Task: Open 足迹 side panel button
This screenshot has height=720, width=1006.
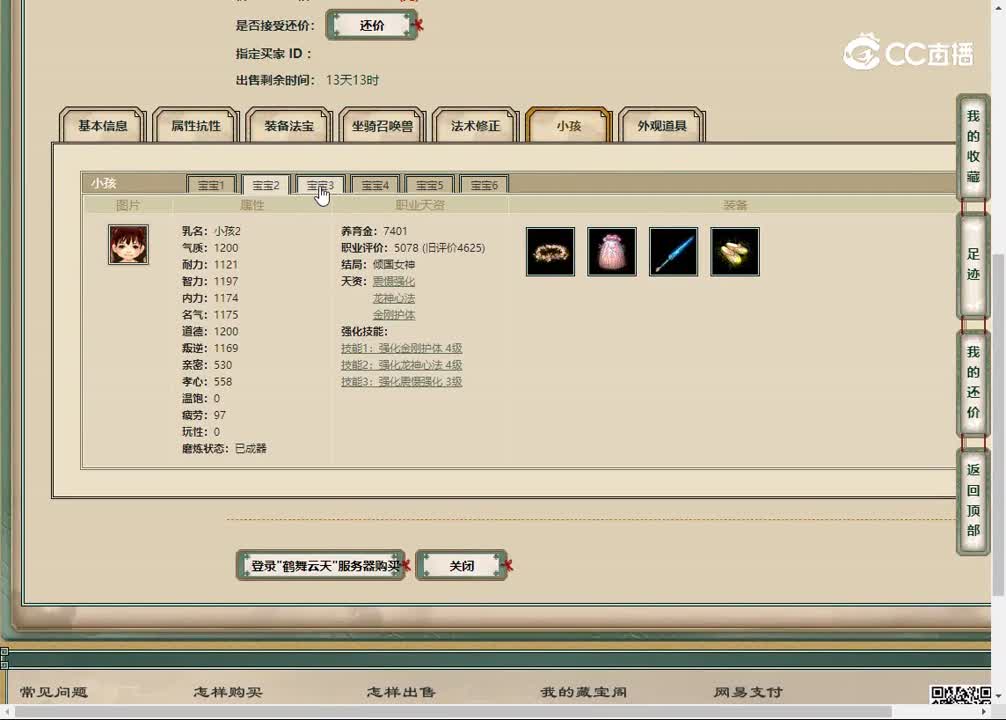Action: tap(973, 264)
